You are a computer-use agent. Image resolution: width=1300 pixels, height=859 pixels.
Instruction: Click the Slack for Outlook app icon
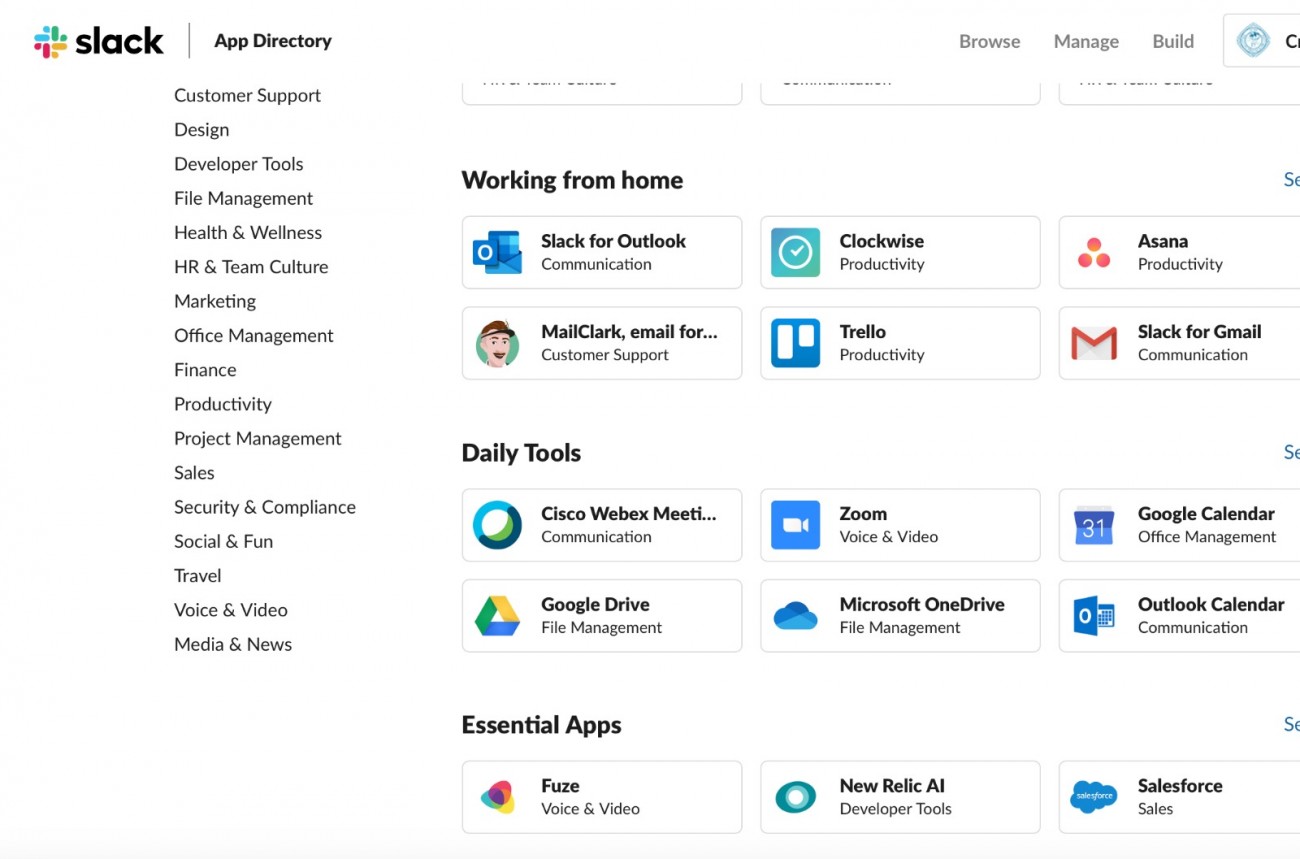497,253
